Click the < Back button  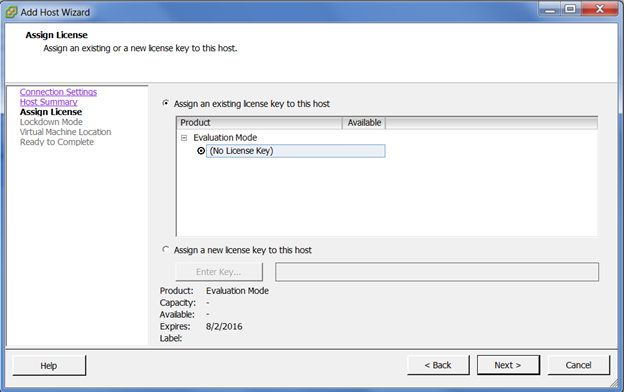point(438,365)
